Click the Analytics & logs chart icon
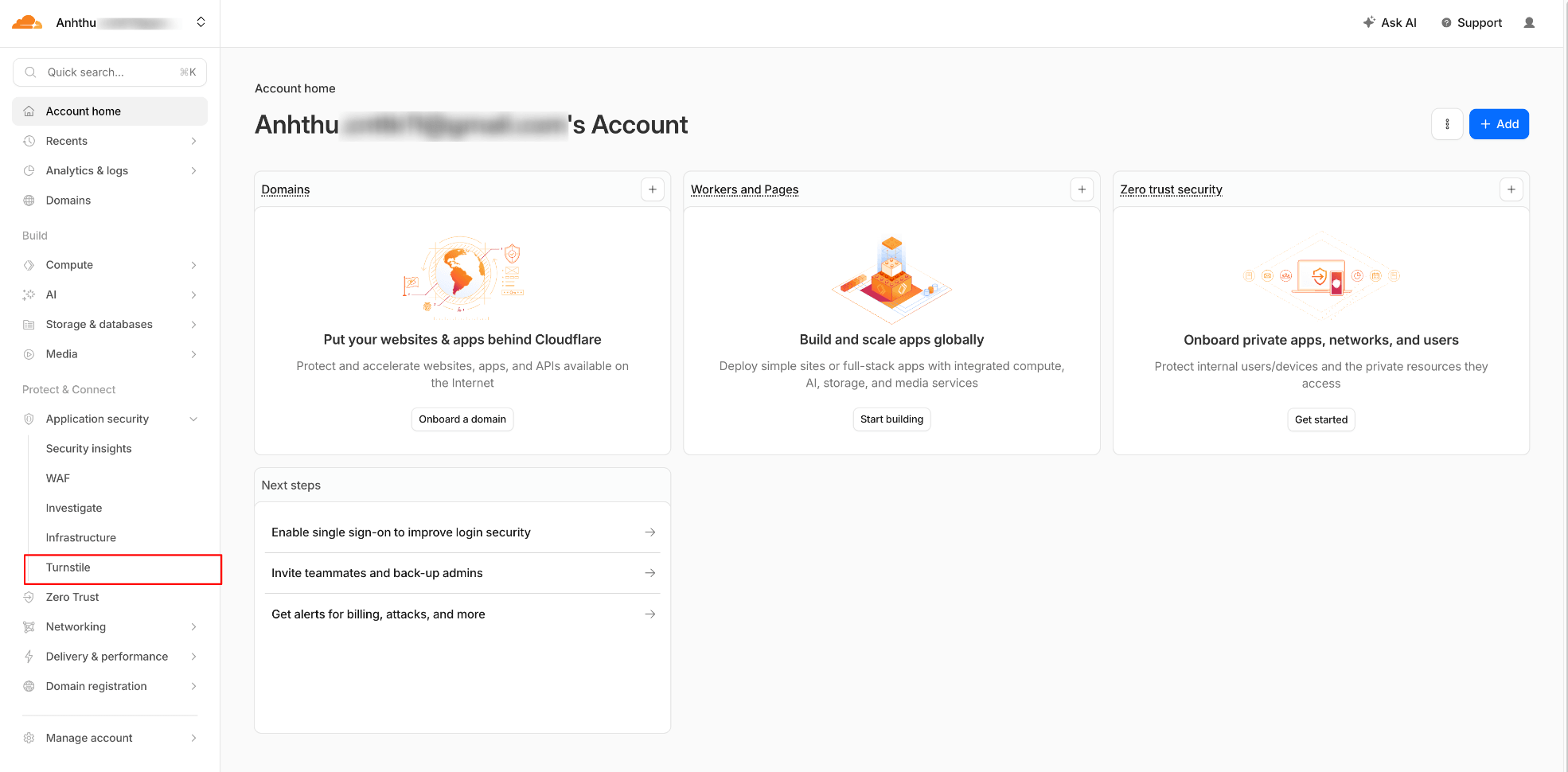Image resolution: width=1568 pixels, height=772 pixels. click(x=29, y=170)
